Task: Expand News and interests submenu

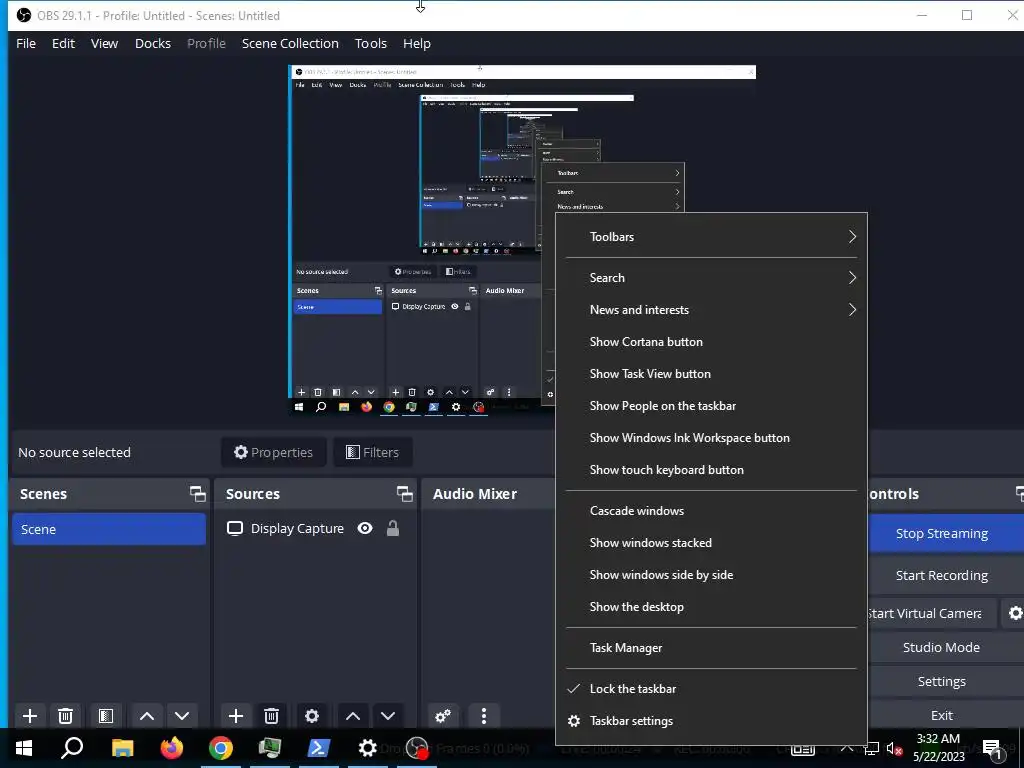Action: (711, 310)
